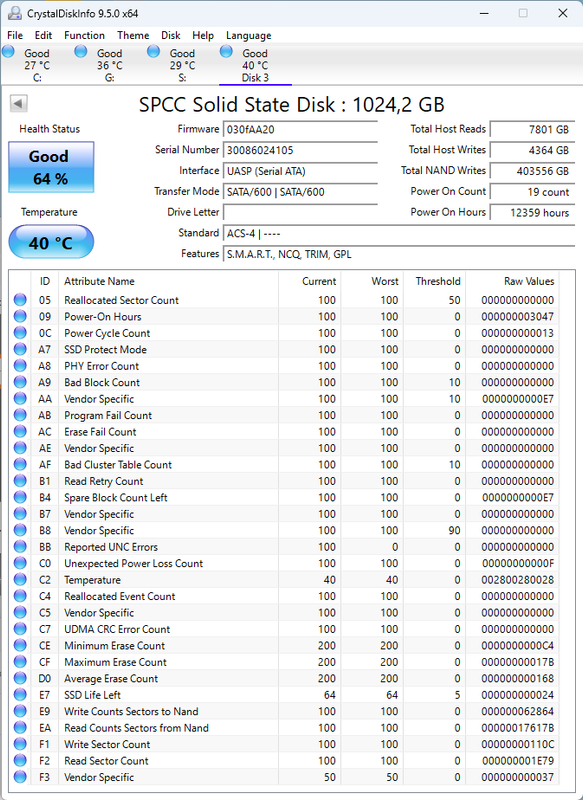583x800 pixels.
Task: Click the Power On Hours value 12359 hours
Action: click(533, 212)
